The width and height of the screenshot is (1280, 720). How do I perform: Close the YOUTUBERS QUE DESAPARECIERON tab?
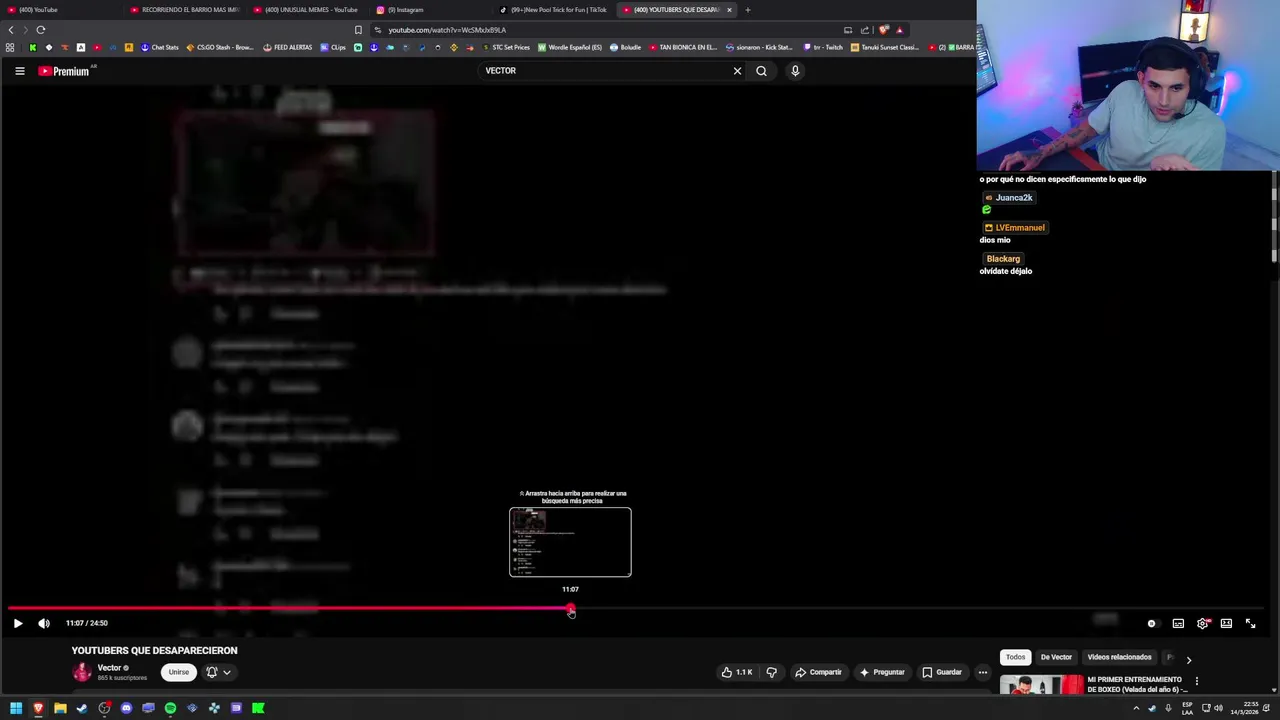pos(729,10)
